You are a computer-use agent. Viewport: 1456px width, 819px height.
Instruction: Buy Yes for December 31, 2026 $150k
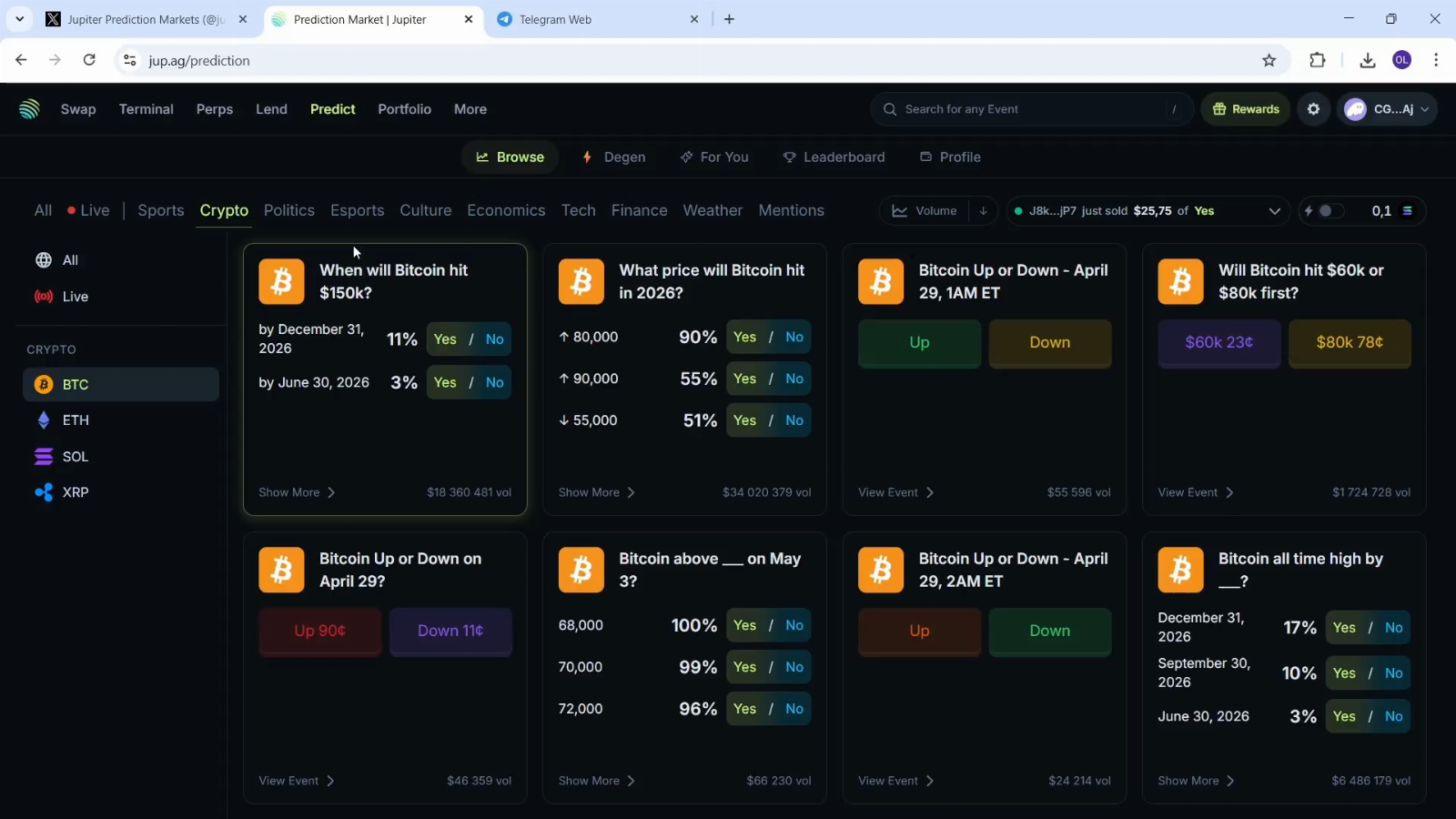point(445,339)
